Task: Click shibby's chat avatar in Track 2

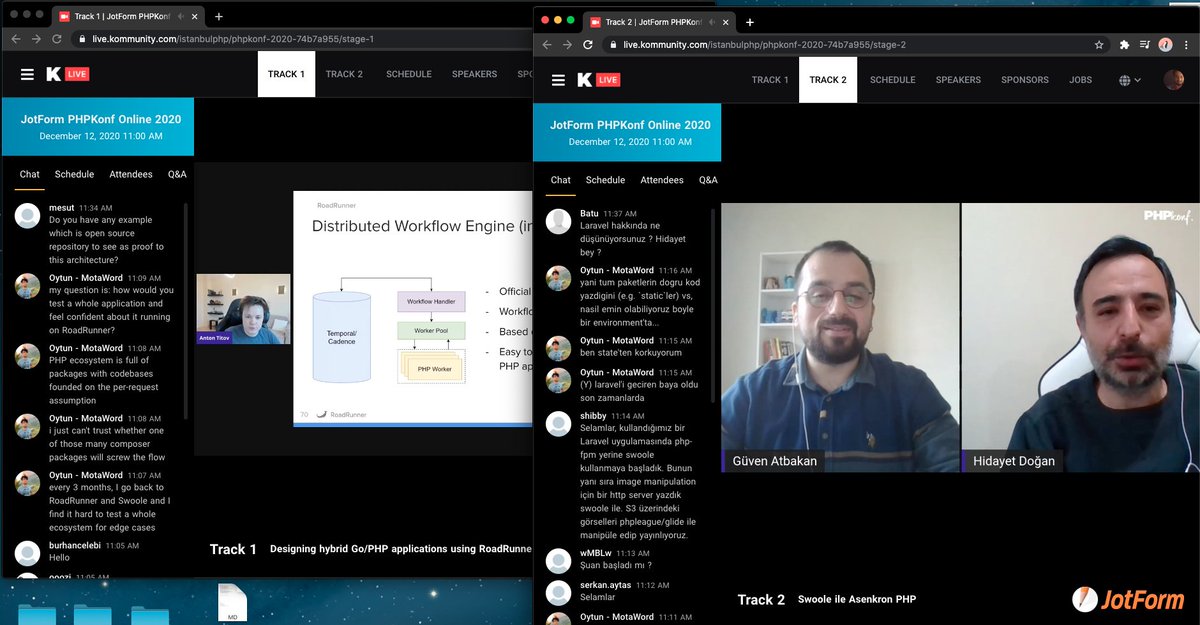Action: tap(558, 423)
